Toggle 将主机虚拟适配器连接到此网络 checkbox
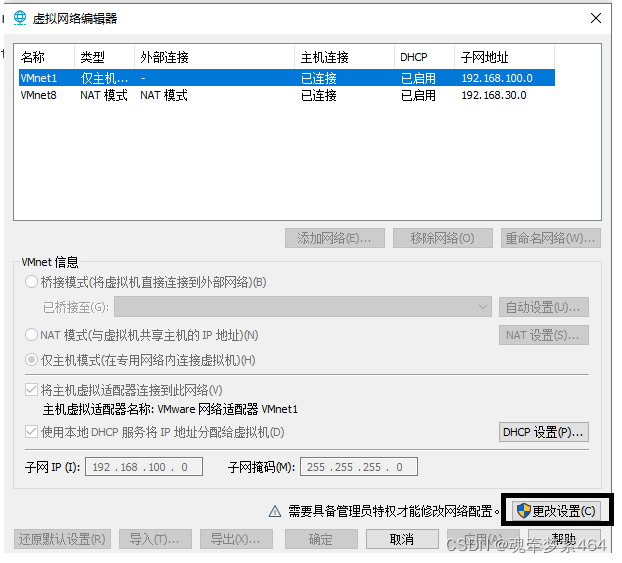This screenshot has width=622, height=563. pos(31,390)
